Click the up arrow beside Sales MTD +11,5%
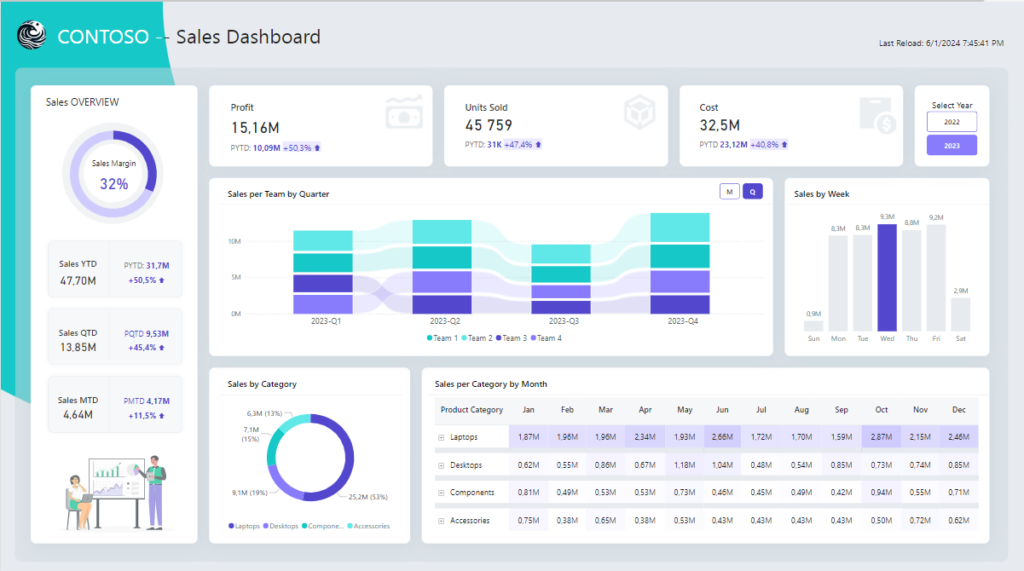 [x=161, y=416]
